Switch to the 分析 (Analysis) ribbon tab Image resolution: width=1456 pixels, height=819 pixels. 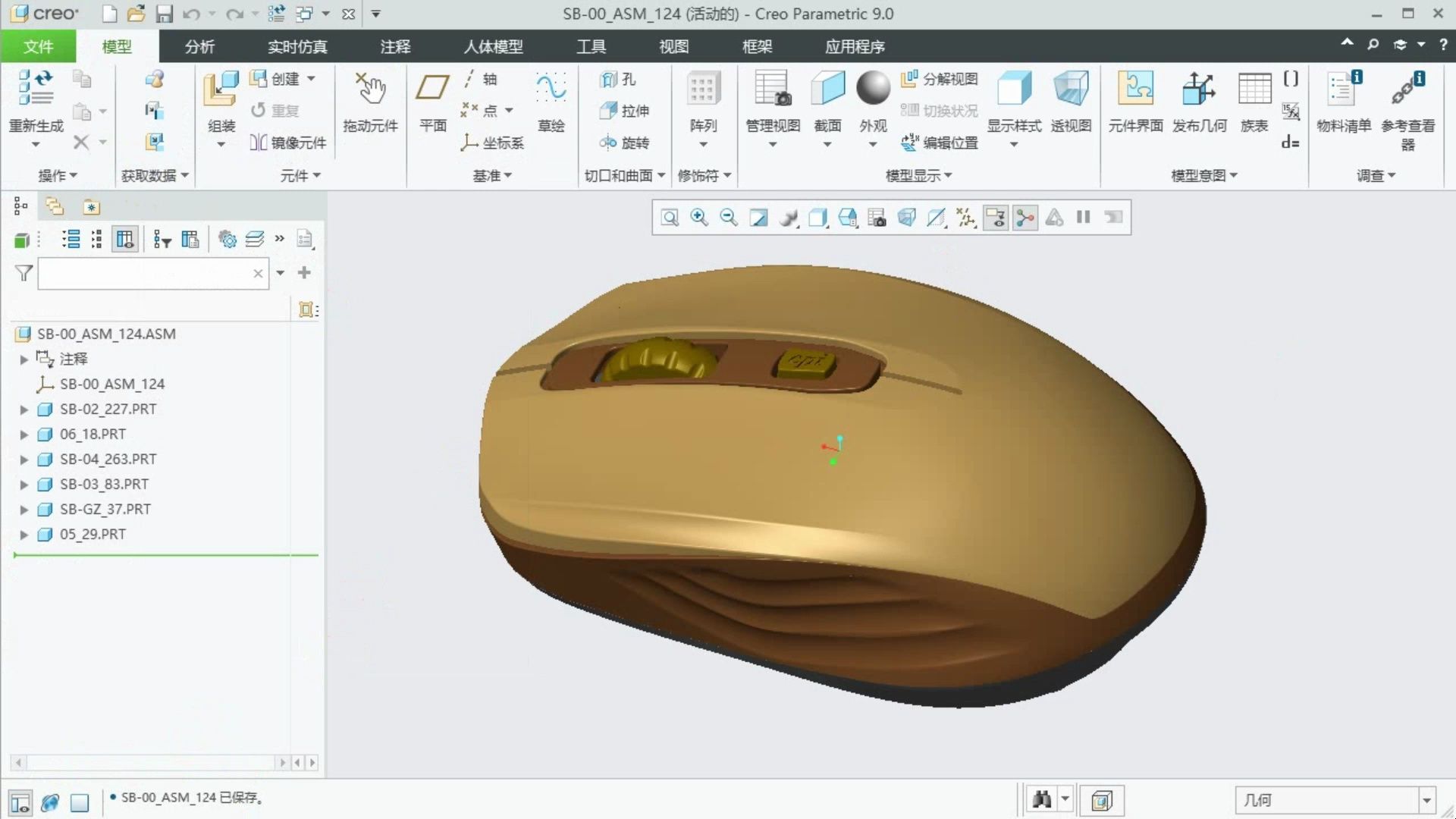(199, 47)
